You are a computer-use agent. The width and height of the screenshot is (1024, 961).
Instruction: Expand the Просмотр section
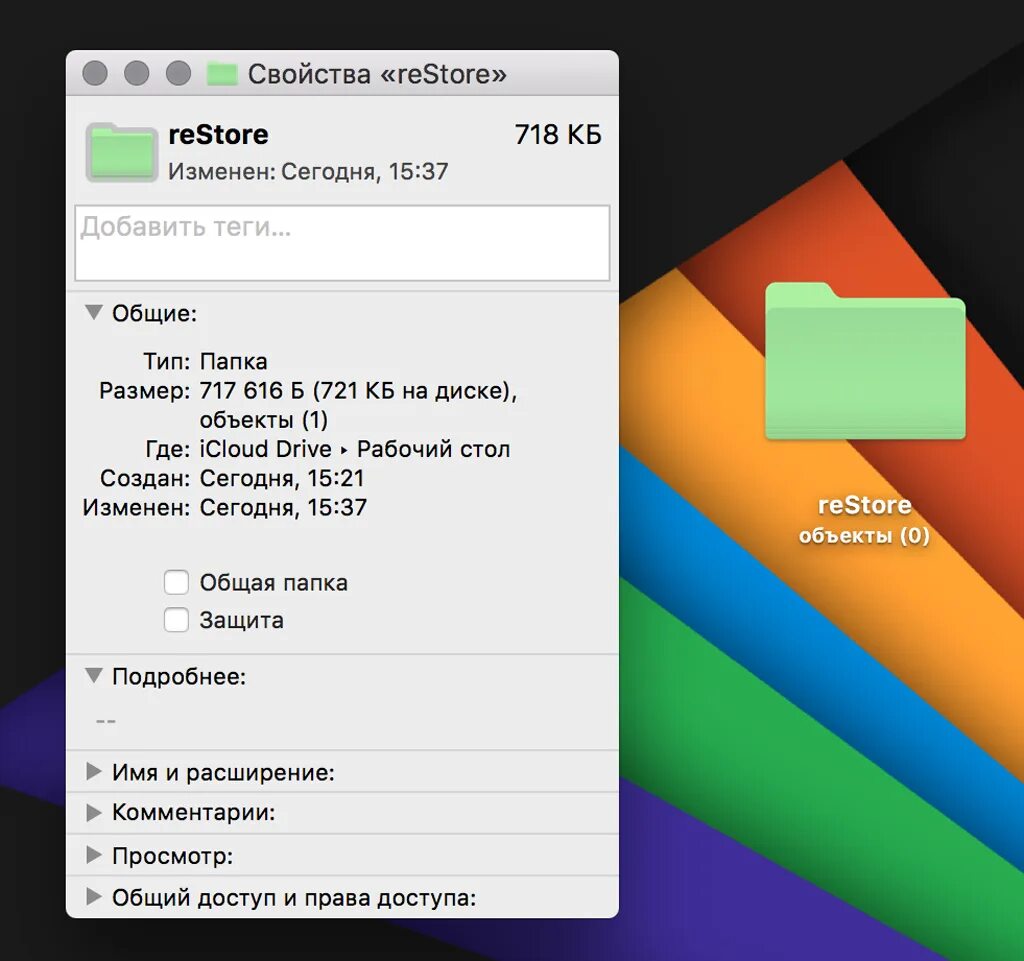(x=94, y=855)
